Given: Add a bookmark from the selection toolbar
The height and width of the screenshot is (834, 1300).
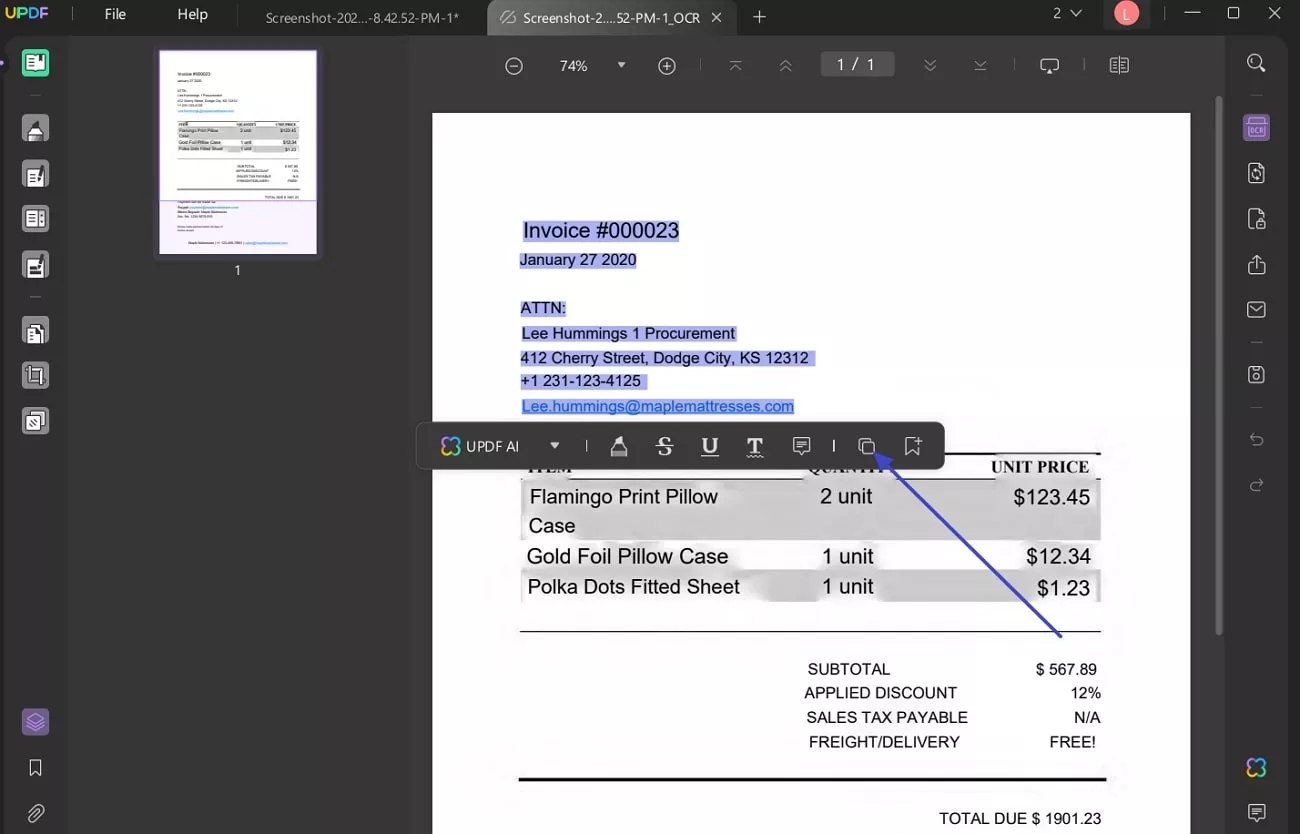Looking at the screenshot, I should pos(912,446).
